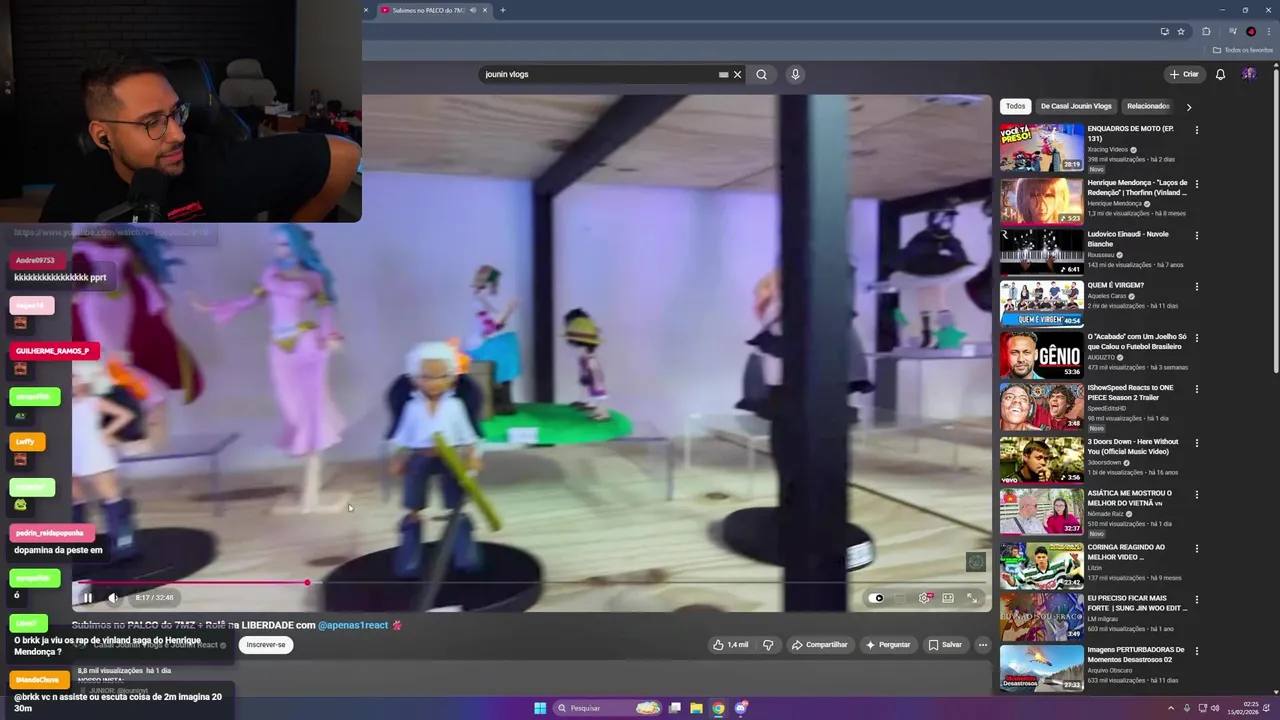Pause the video with the pause button

[x=87, y=598]
